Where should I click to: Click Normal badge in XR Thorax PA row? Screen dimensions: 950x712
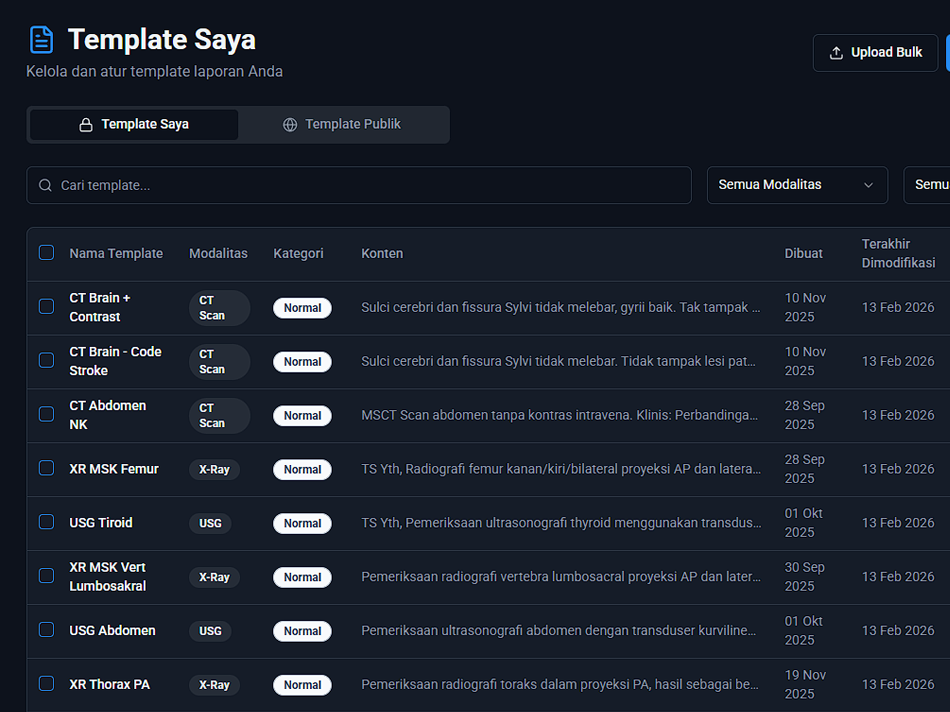click(302, 685)
